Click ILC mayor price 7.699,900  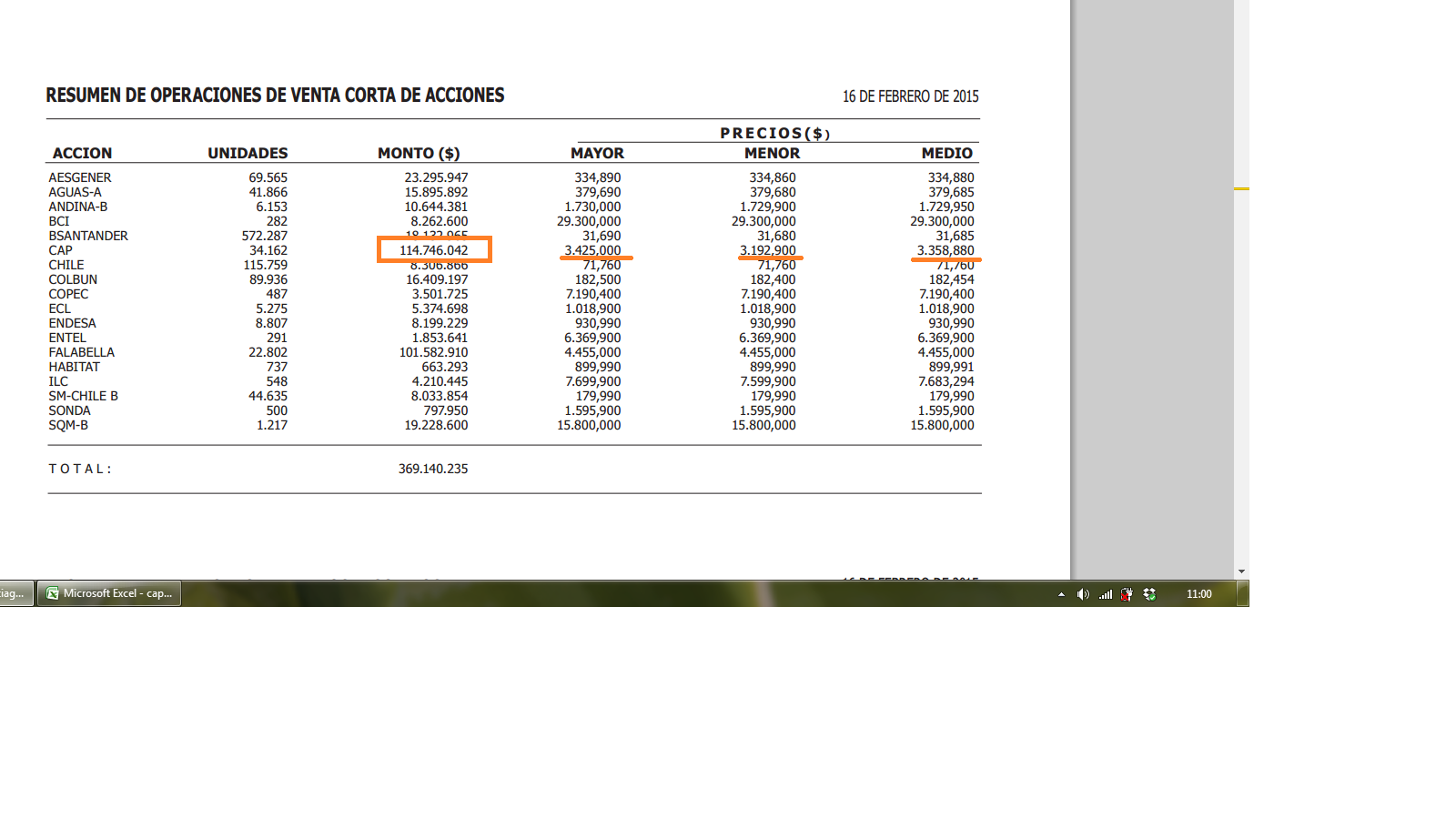click(592, 381)
